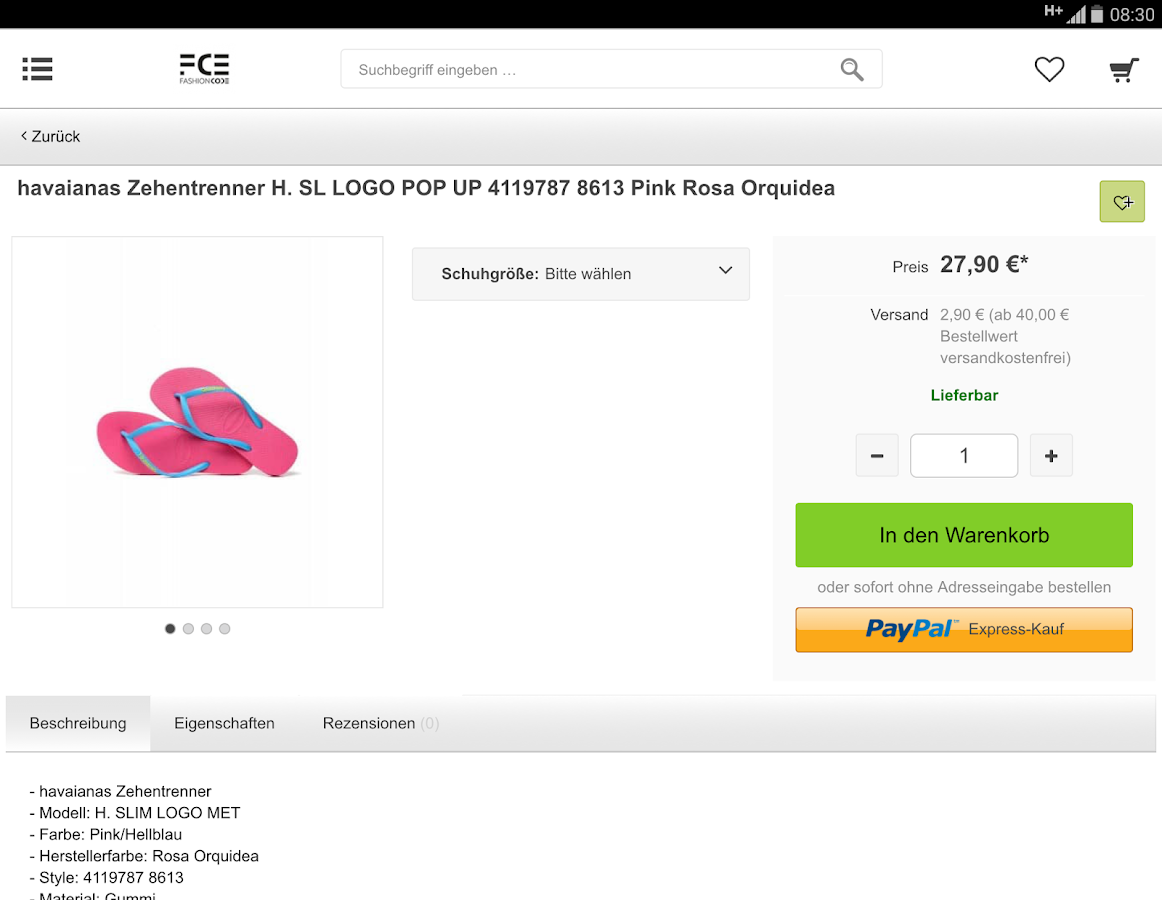The width and height of the screenshot is (1162, 900).
Task: Switch to the Eigenschaften tab
Action: click(x=224, y=723)
